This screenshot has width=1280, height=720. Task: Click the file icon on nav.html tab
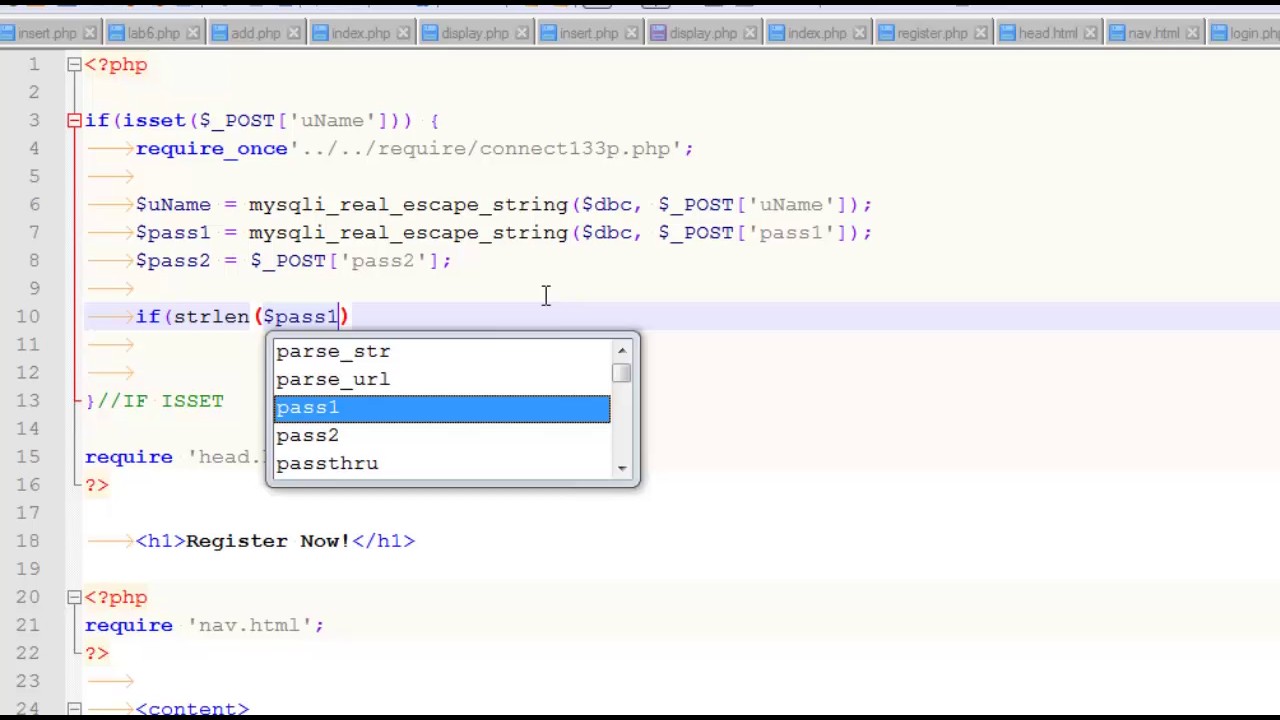[x=1117, y=34]
